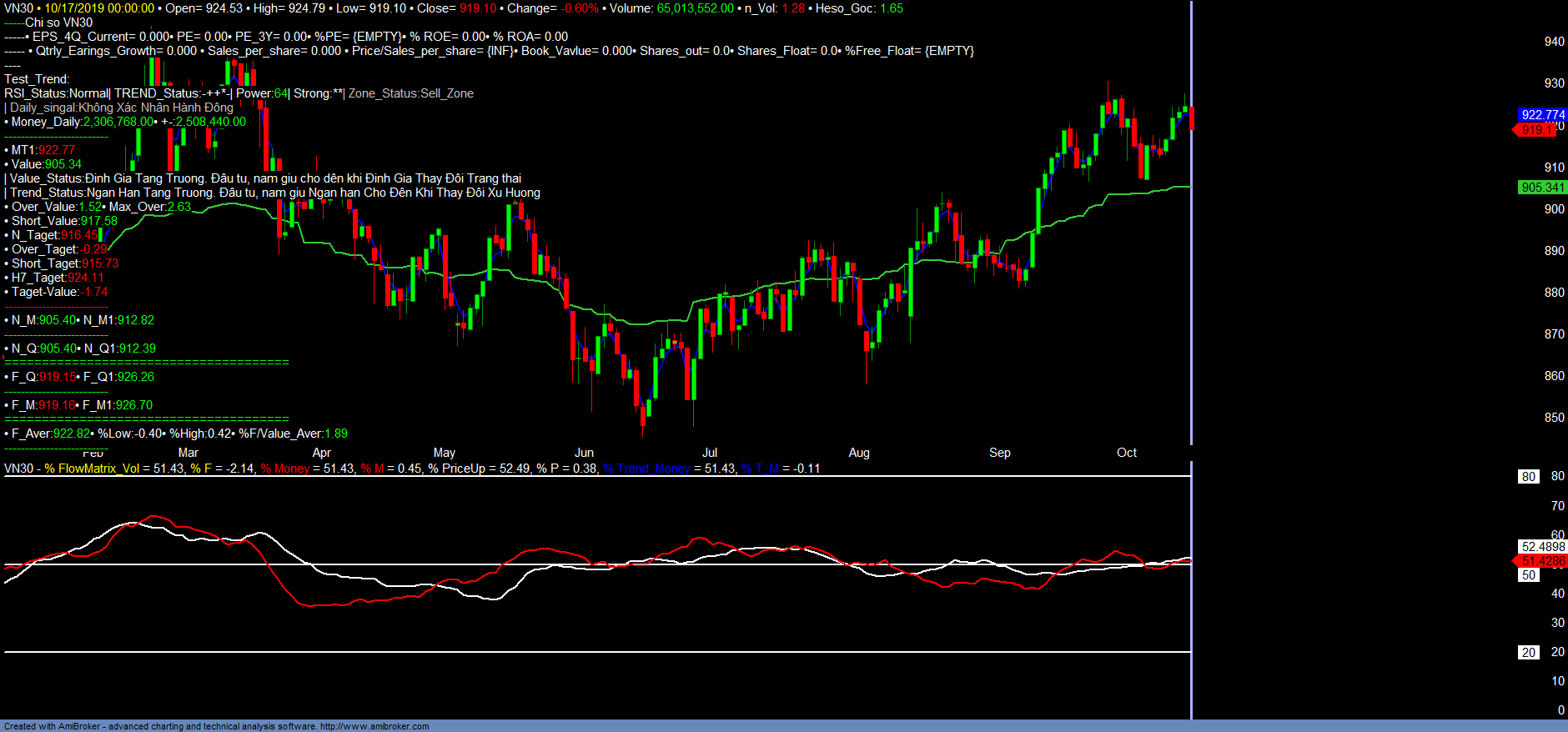
Task: Select the % FlowMatrix_Vol indicator label
Action: pos(92,469)
